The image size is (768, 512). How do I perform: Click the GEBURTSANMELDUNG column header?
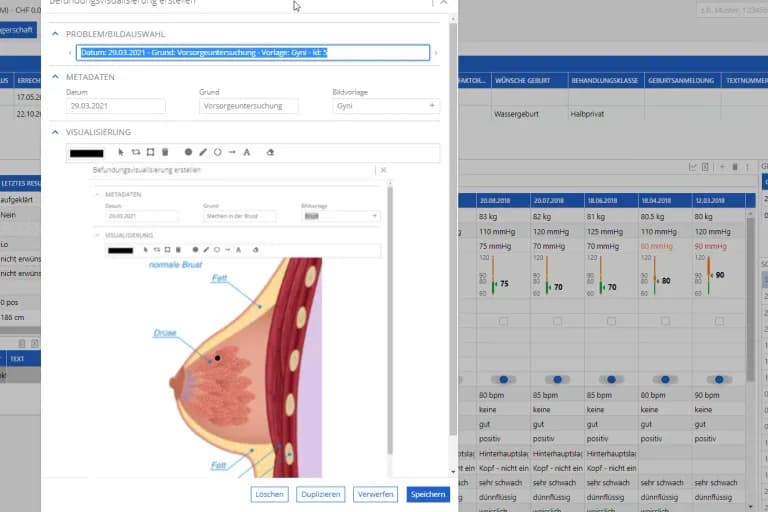click(682, 80)
